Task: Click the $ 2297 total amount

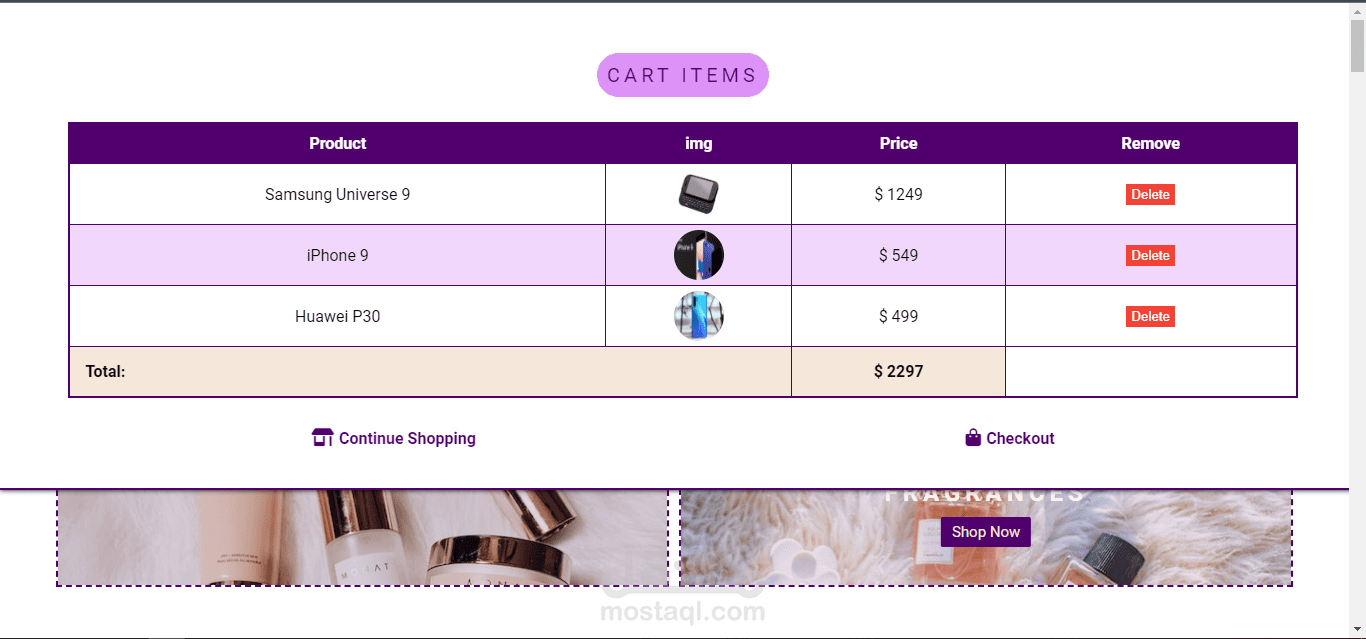Action: [898, 372]
